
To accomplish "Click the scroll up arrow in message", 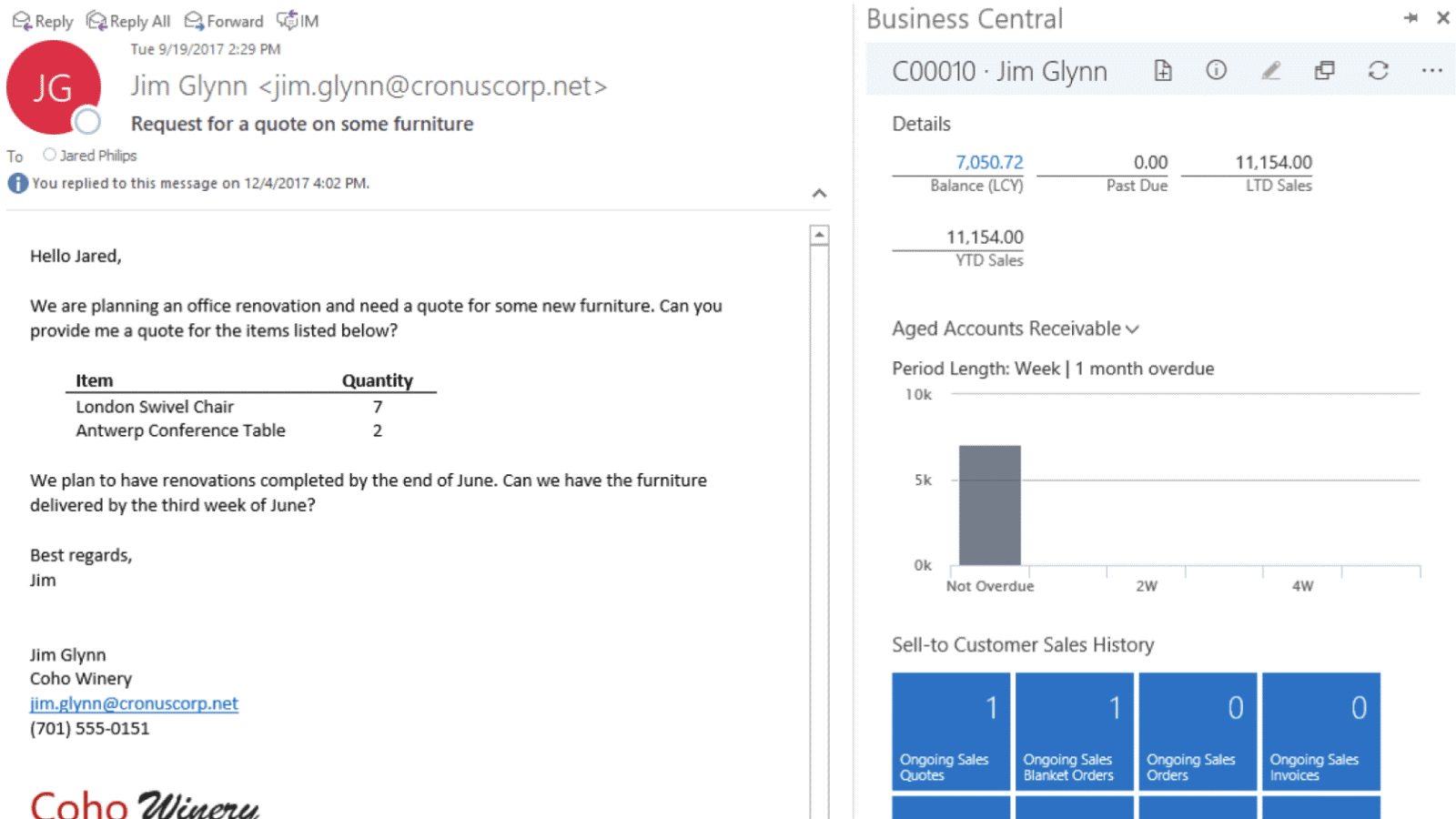I will (x=819, y=236).
